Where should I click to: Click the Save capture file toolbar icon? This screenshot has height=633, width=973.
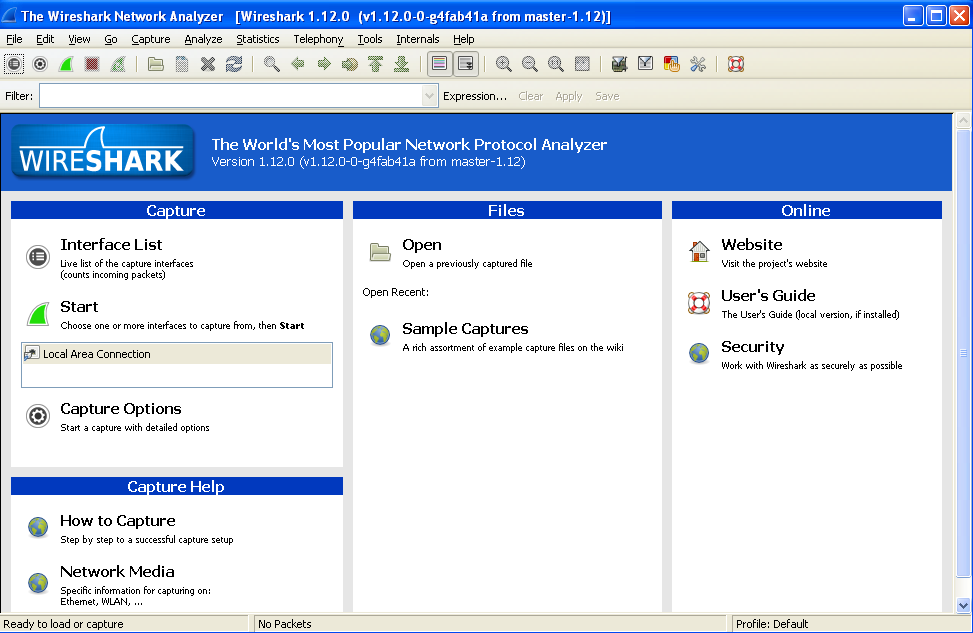click(x=182, y=64)
